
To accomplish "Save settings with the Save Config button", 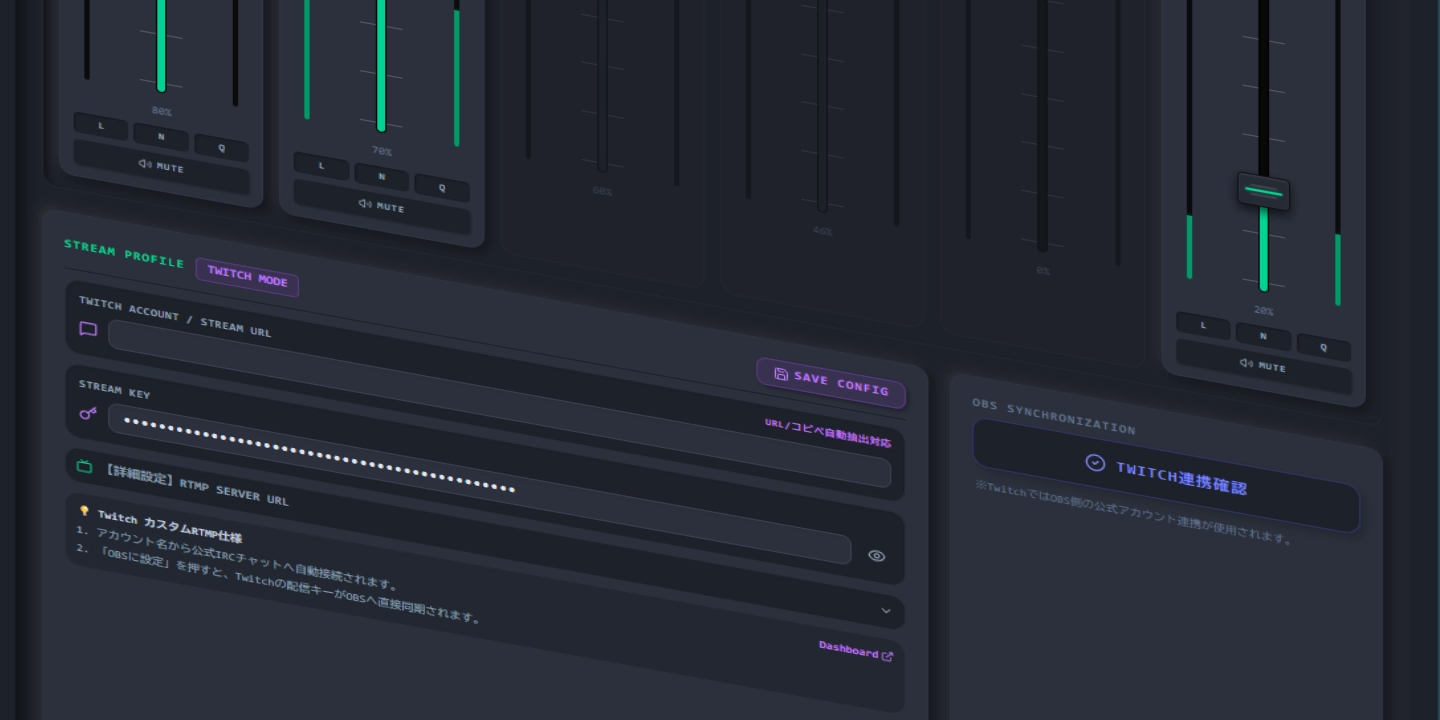I will click(x=831, y=383).
